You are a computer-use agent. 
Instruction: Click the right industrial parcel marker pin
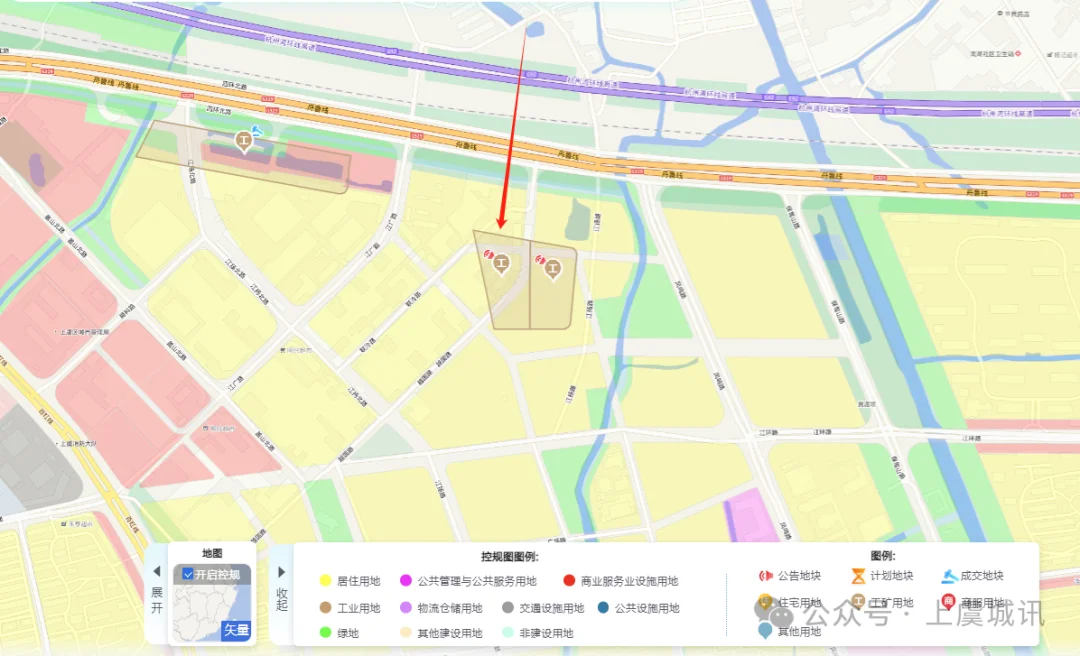[x=552, y=269]
